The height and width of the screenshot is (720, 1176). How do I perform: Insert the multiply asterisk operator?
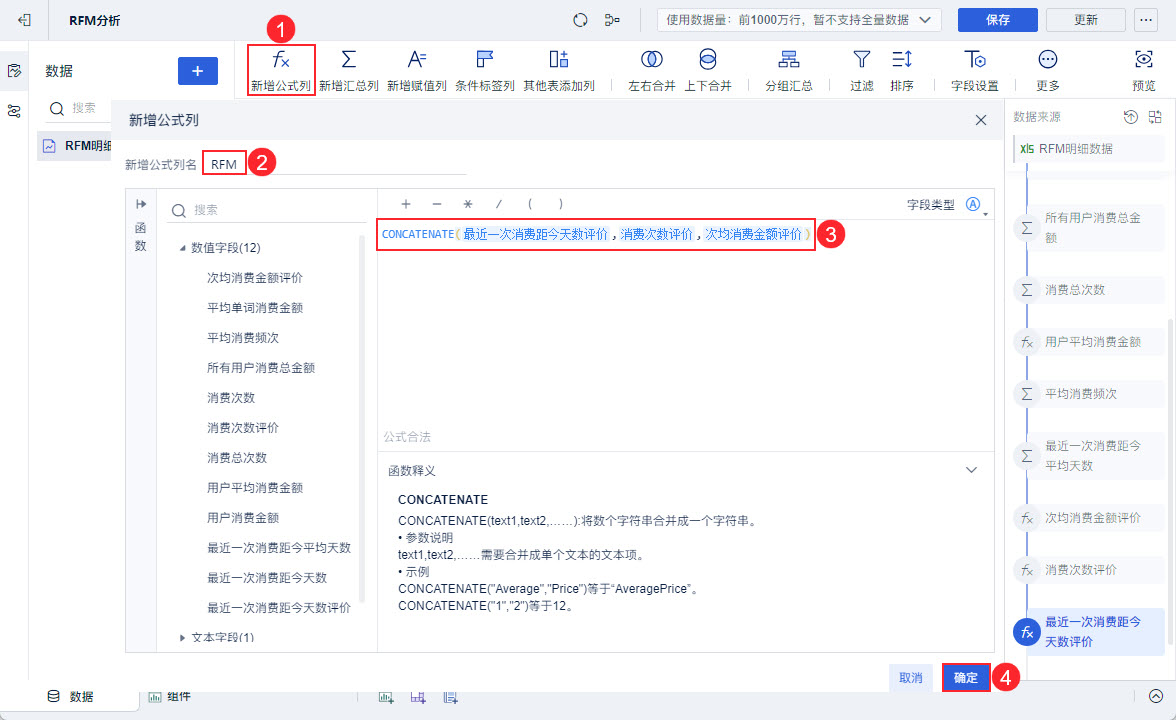pos(468,204)
